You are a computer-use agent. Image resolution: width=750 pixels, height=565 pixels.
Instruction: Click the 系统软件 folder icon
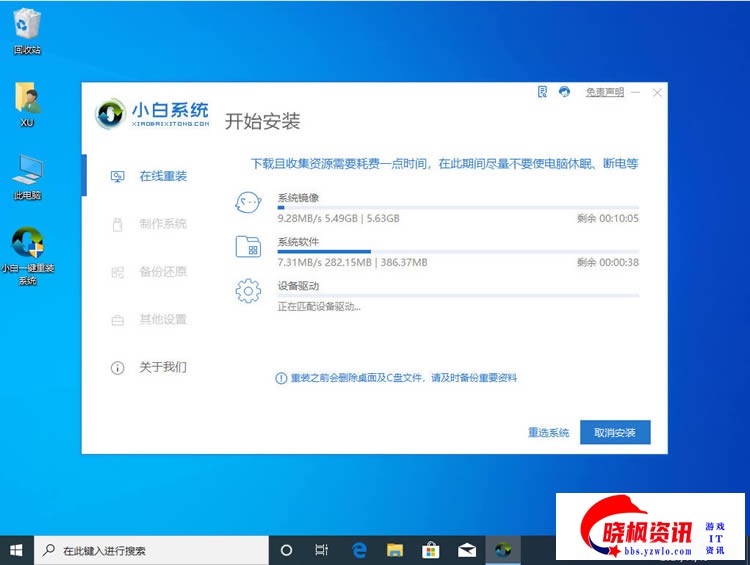coord(247,248)
